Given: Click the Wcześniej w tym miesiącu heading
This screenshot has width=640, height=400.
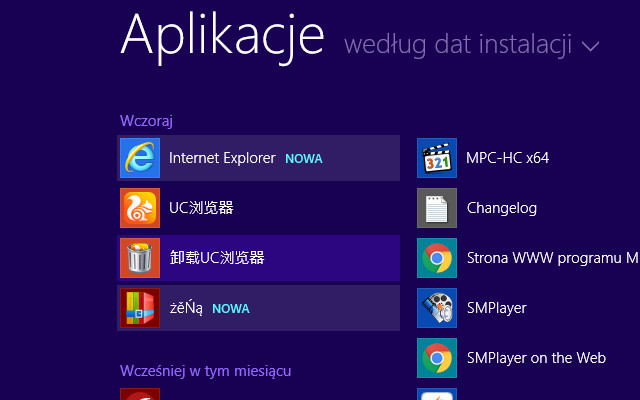Looking at the screenshot, I should [x=206, y=371].
